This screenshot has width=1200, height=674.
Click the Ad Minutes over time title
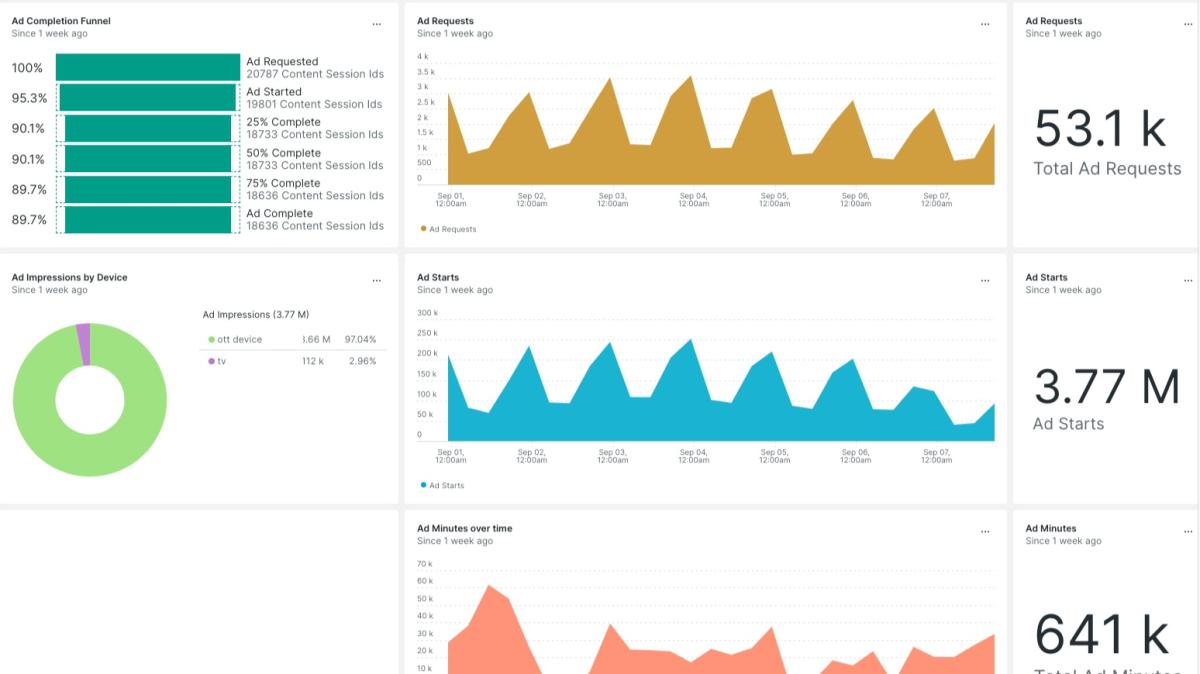[464, 528]
